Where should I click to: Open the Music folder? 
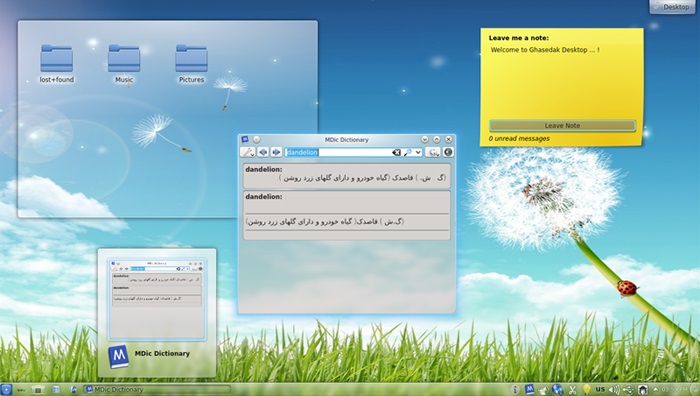tap(124, 64)
